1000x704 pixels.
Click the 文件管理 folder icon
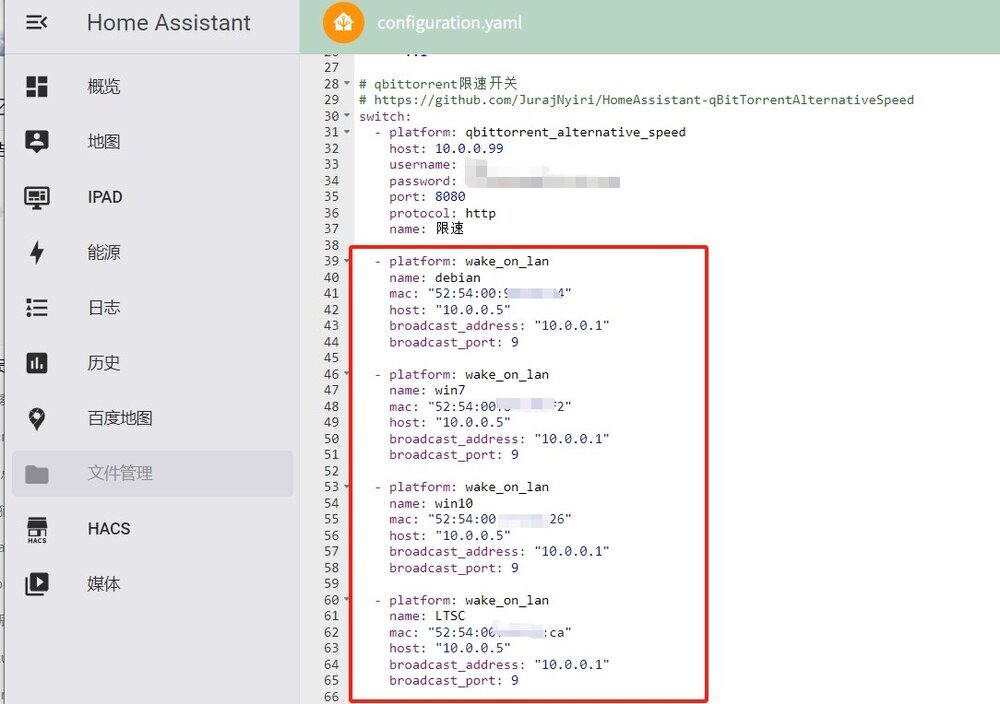(x=37, y=474)
